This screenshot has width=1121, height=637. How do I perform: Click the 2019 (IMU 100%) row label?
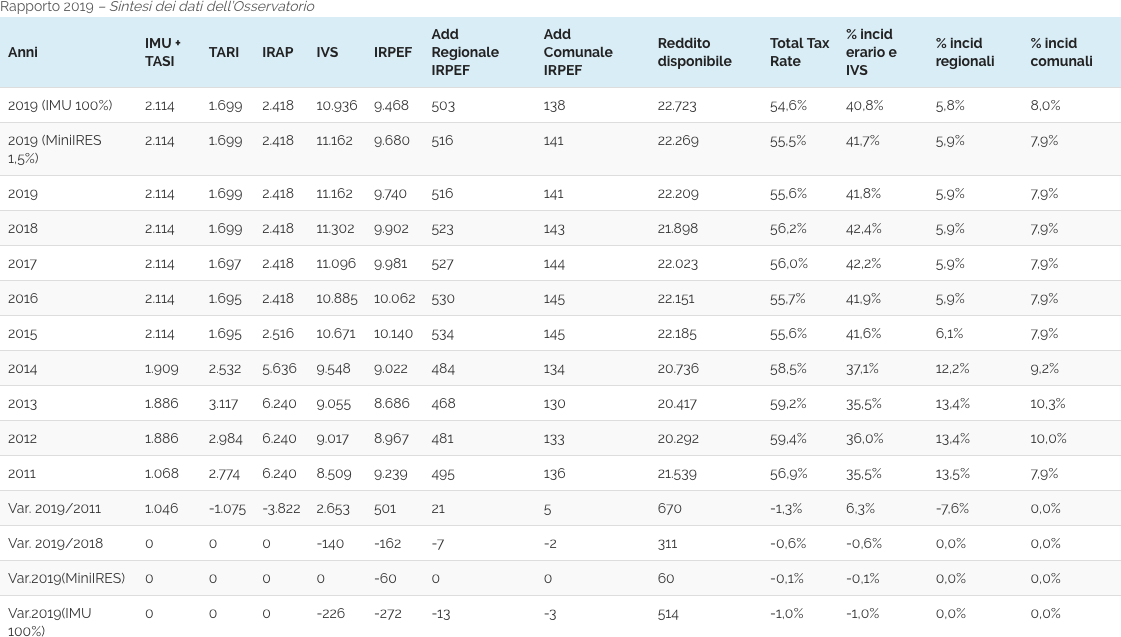(59, 105)
